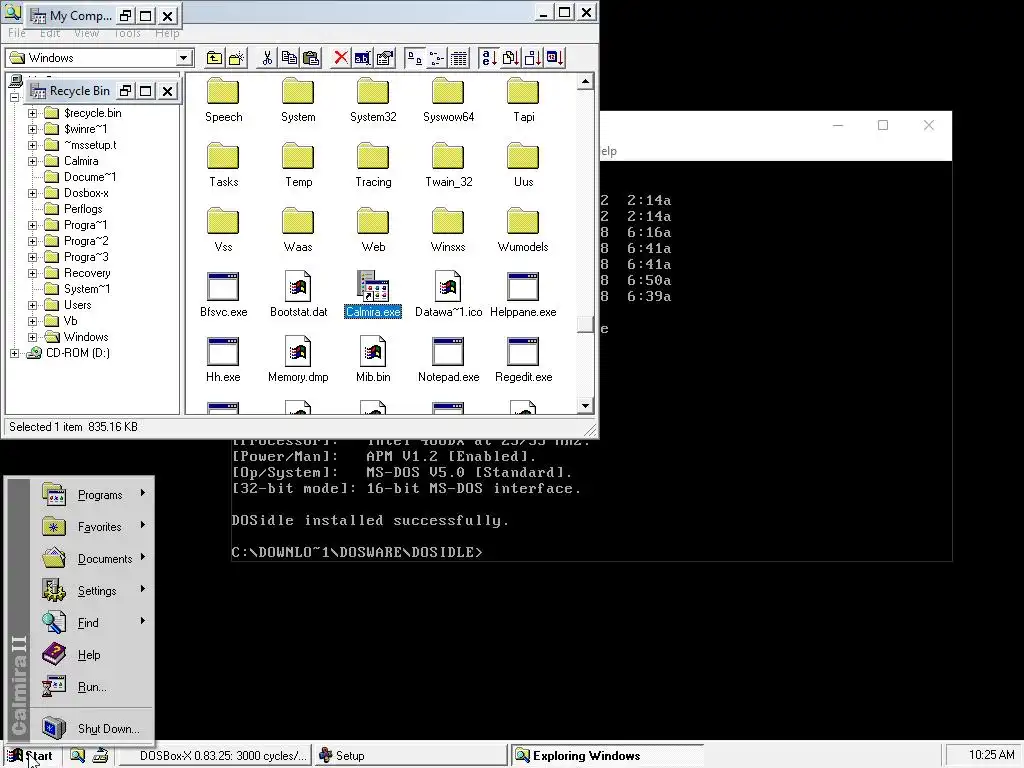This screenshot has height=768, width=1024.
Task: Expand the Calmira folder node
Action: [x=32, y=161]
